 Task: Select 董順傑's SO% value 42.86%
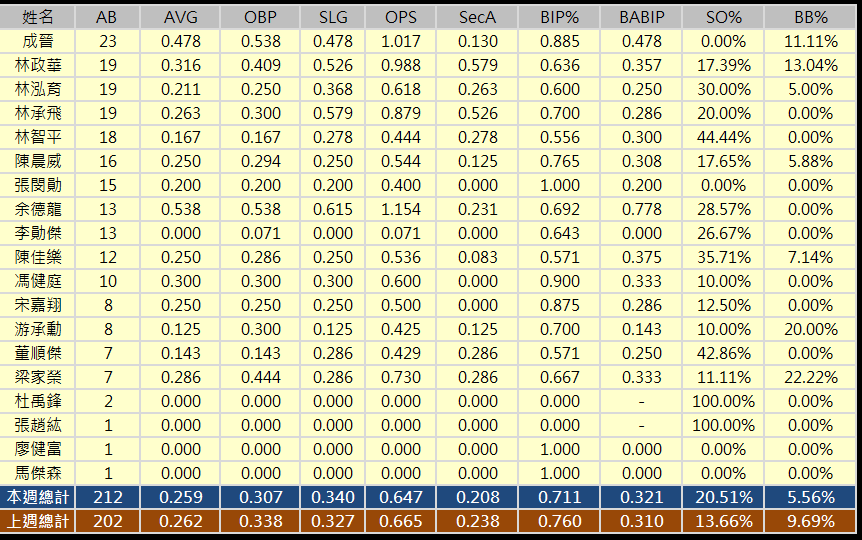pyautogui.click(x=723, y=353)
